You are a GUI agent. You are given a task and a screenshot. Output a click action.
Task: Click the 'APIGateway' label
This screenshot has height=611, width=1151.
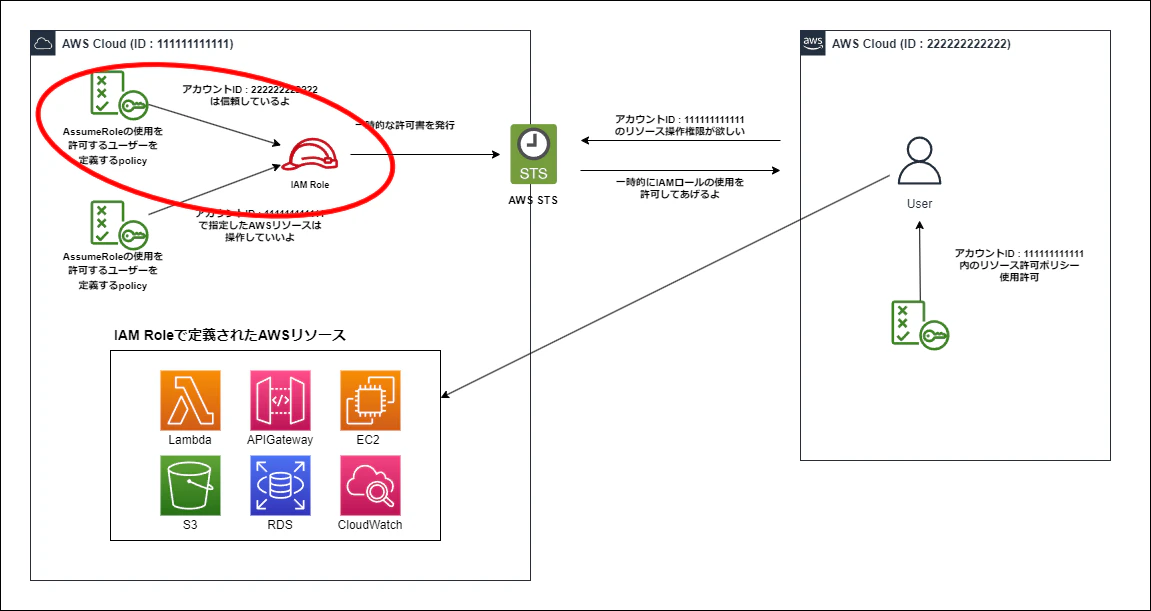point(280,441)
